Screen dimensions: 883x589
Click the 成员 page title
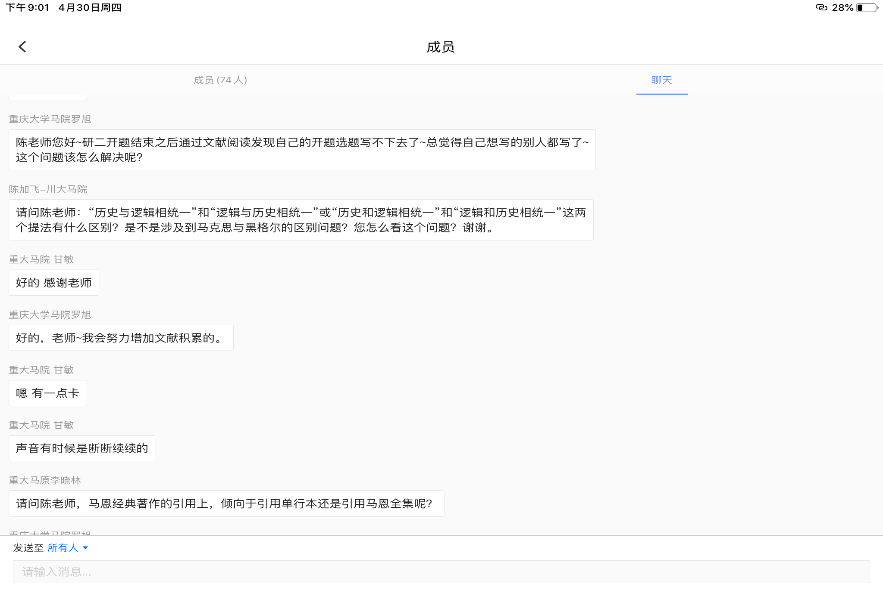coord(440,47)
